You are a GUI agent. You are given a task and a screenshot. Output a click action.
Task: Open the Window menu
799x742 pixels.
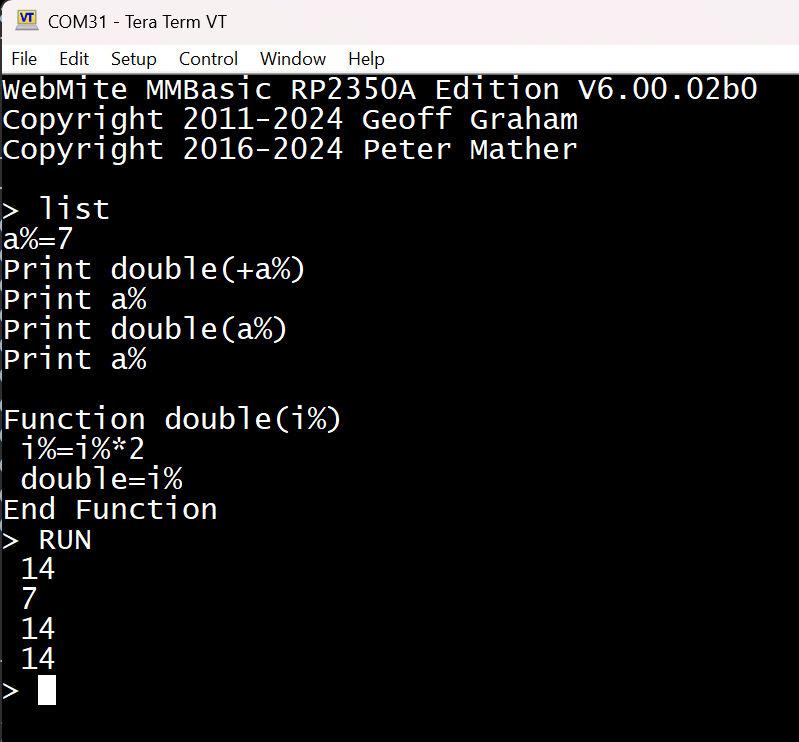tap(293, 59)
